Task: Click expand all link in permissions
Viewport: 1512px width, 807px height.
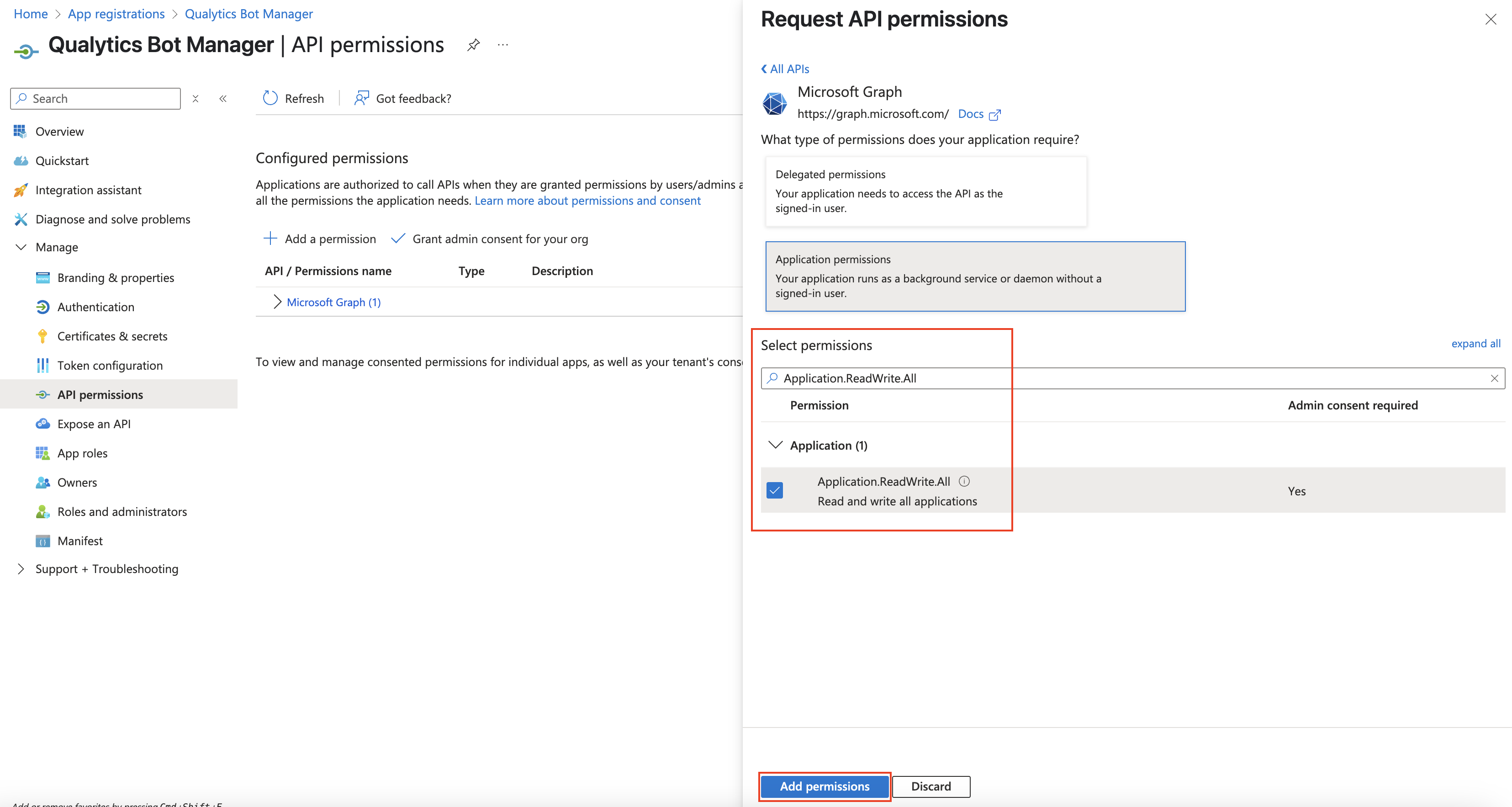Action: (1475, 344)
